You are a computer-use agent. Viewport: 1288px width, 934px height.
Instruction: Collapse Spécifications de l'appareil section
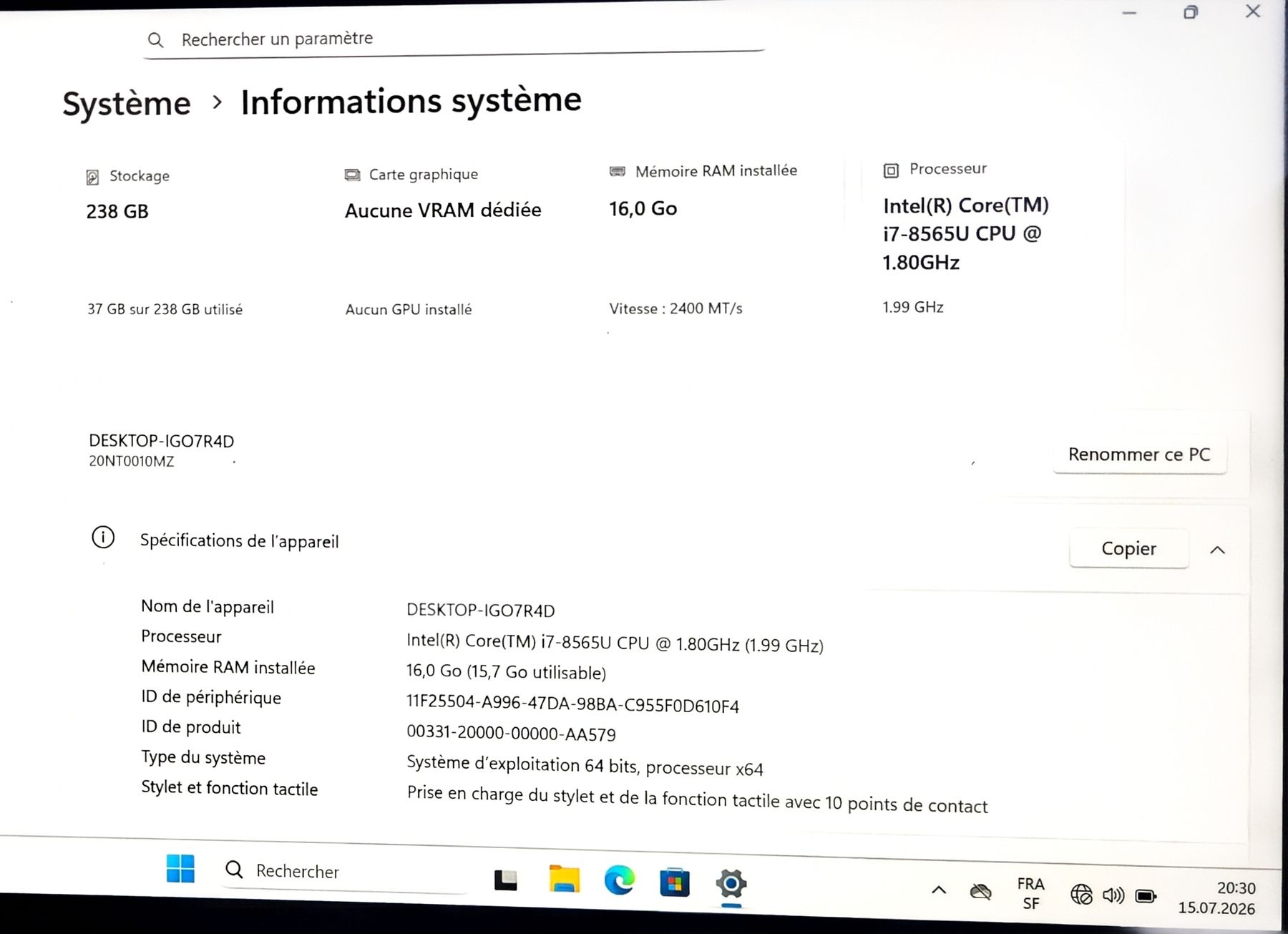(x=1217, y=550)
